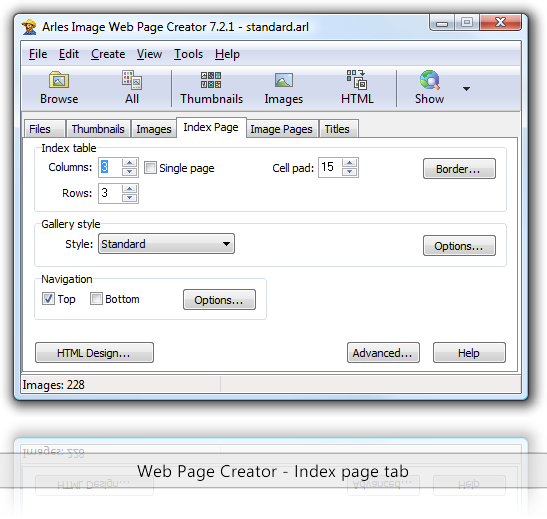Click the Border... button
This screenshot has width=547, height=519.
459,169
